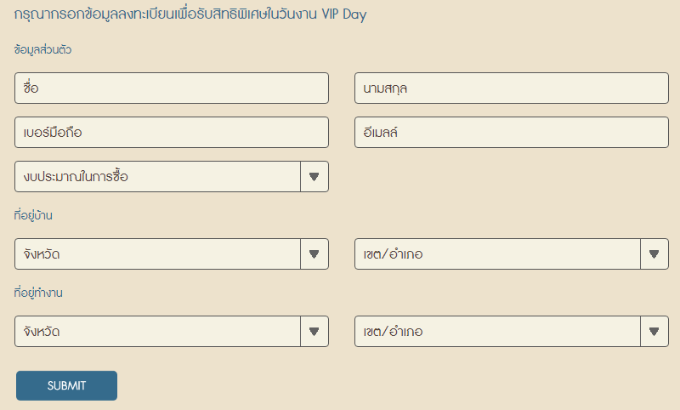Image resolution: width=680 pixels, height=410 pixels.
Task: Click the ที่อยู่ทำงาน section label
Action: (x=39, y=292)
